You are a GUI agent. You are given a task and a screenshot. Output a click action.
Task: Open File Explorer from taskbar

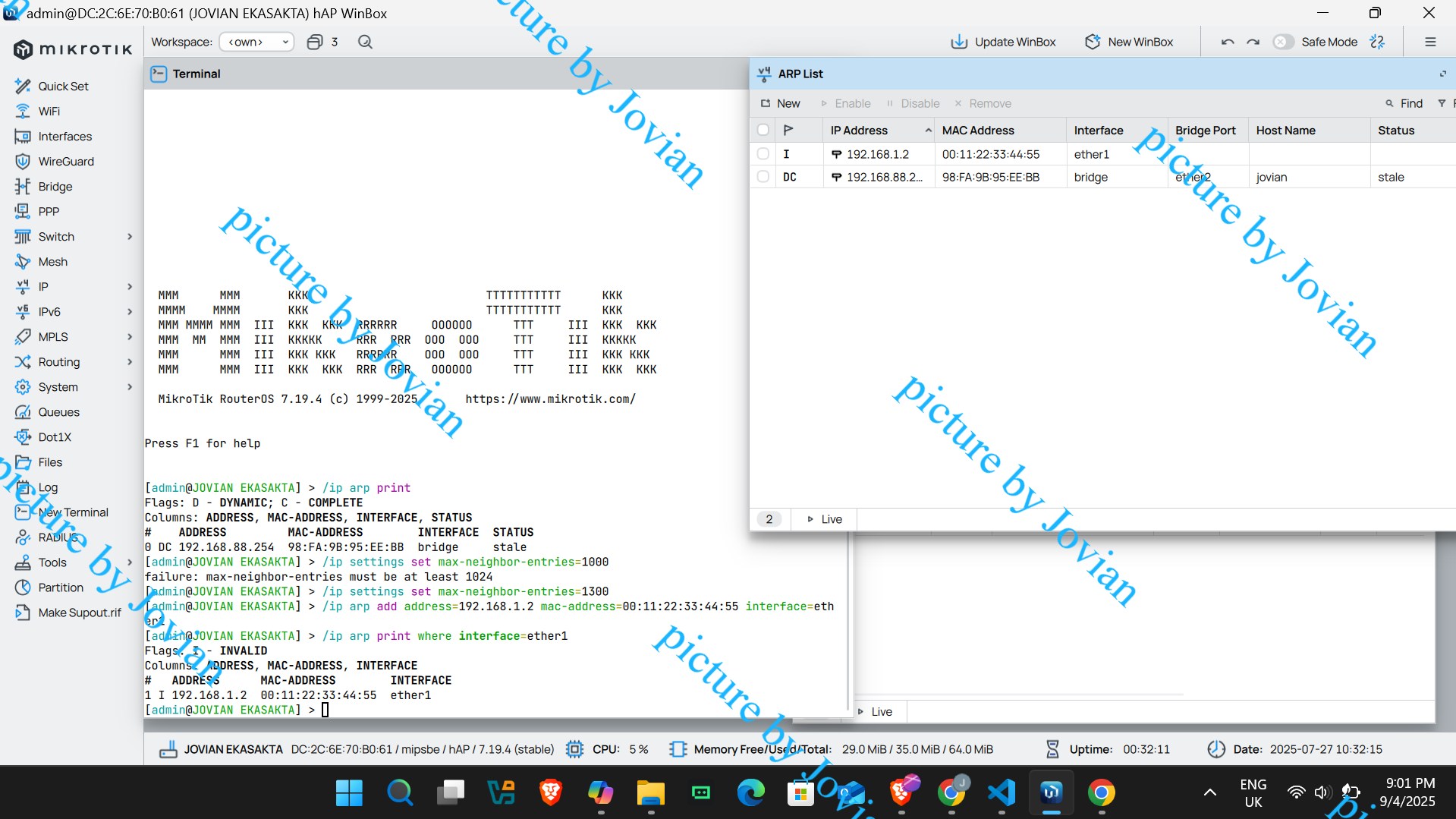650,792
